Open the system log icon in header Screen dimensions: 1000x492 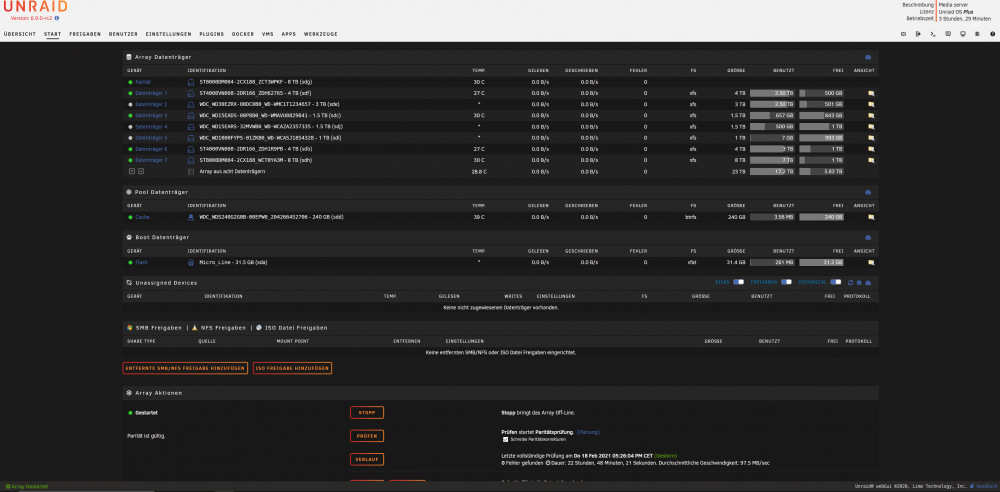tap(977, 34)
